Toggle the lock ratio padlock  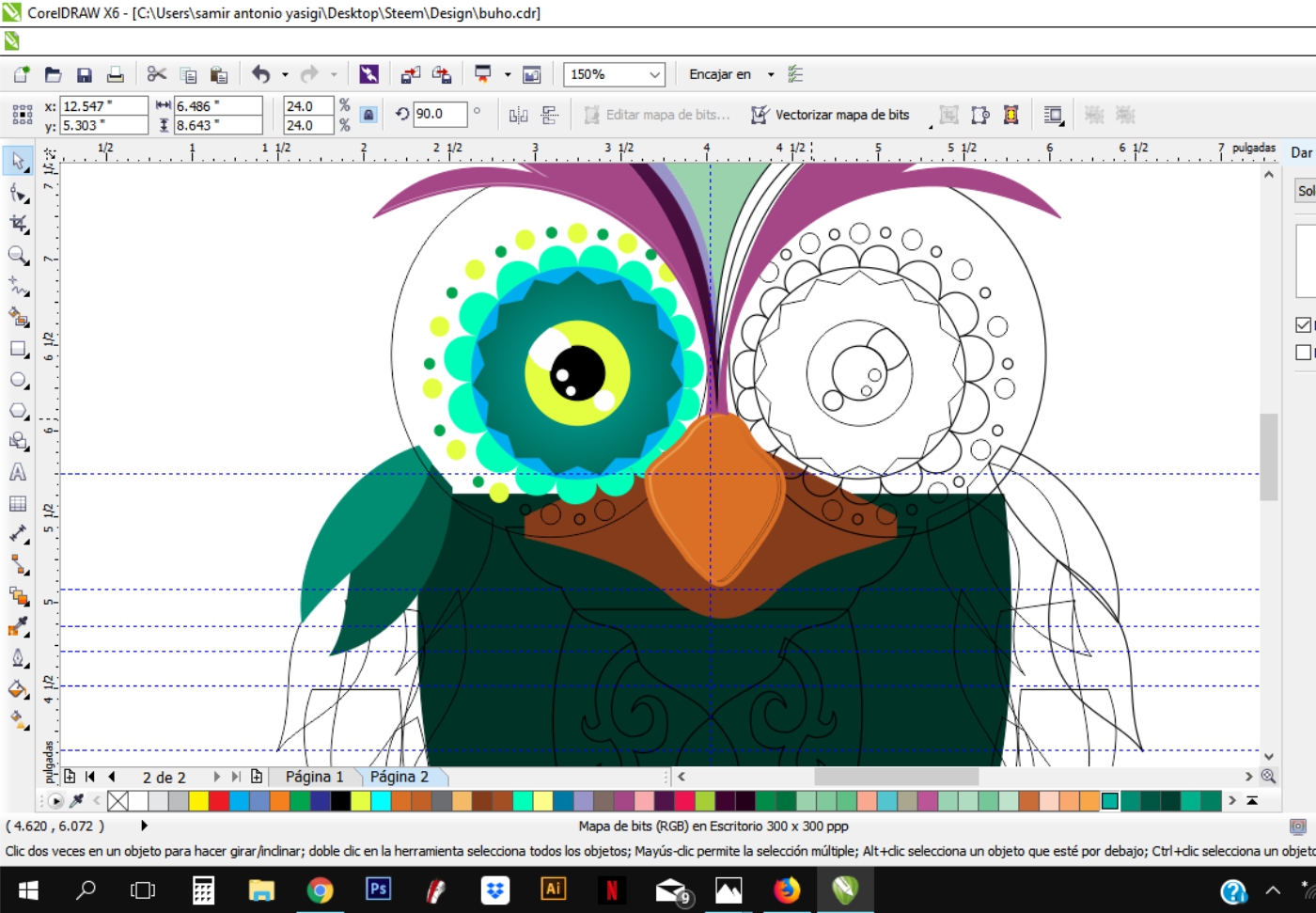coord(368,115)
